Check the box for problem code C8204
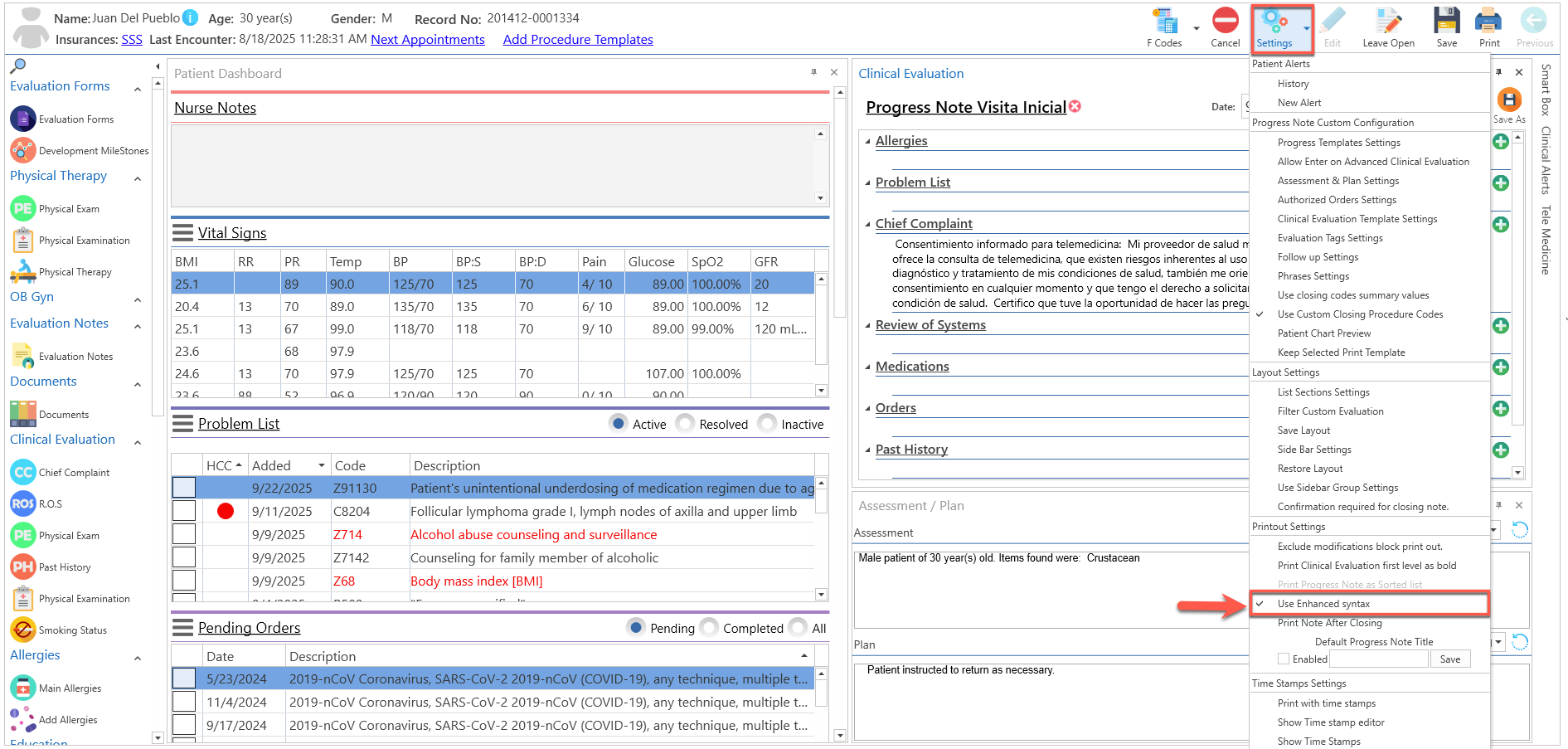Image resolution: width=1568 pixels, height=749 pixels. click(184, 511)
